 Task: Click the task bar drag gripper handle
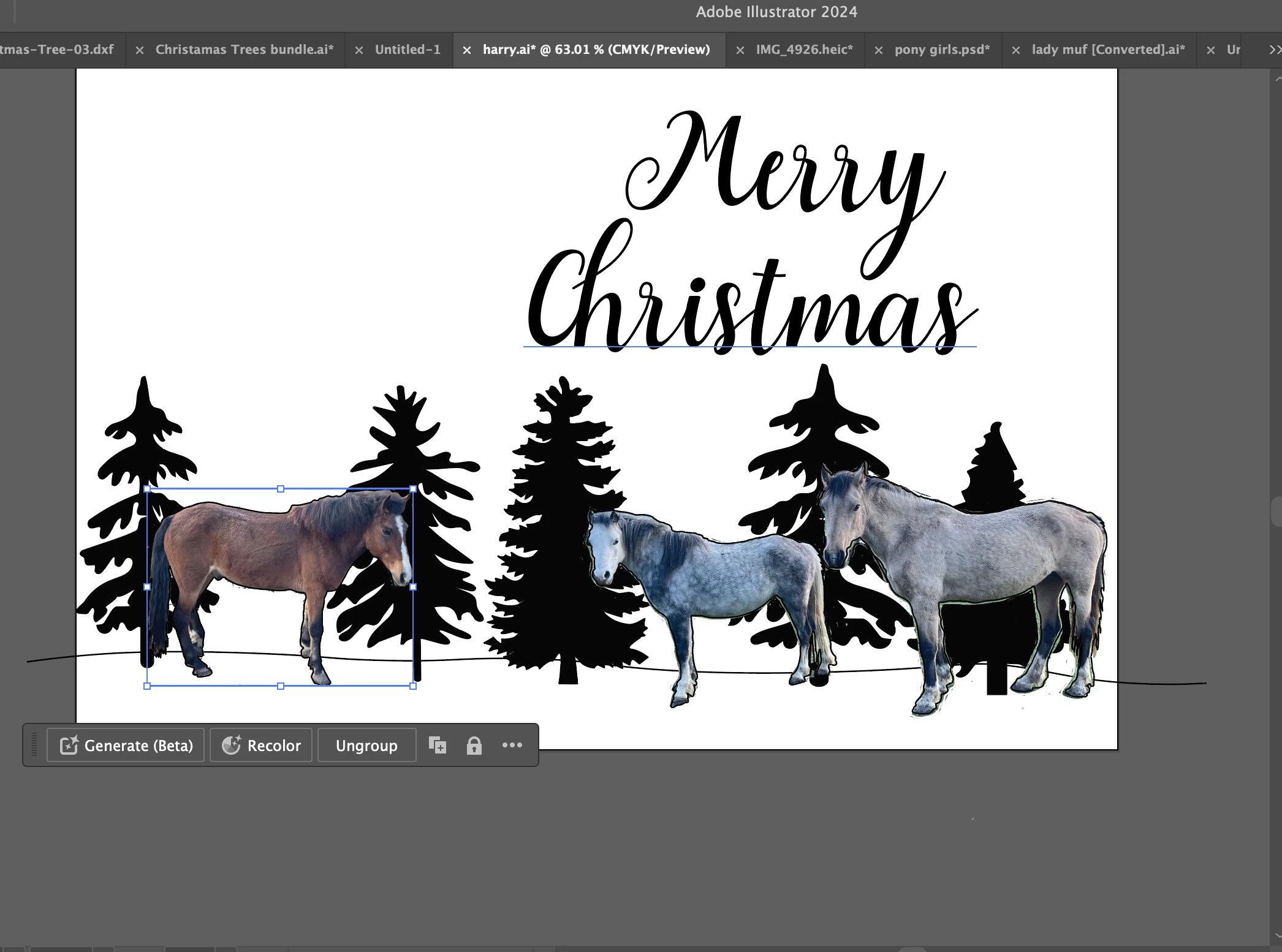coord(34,745)
